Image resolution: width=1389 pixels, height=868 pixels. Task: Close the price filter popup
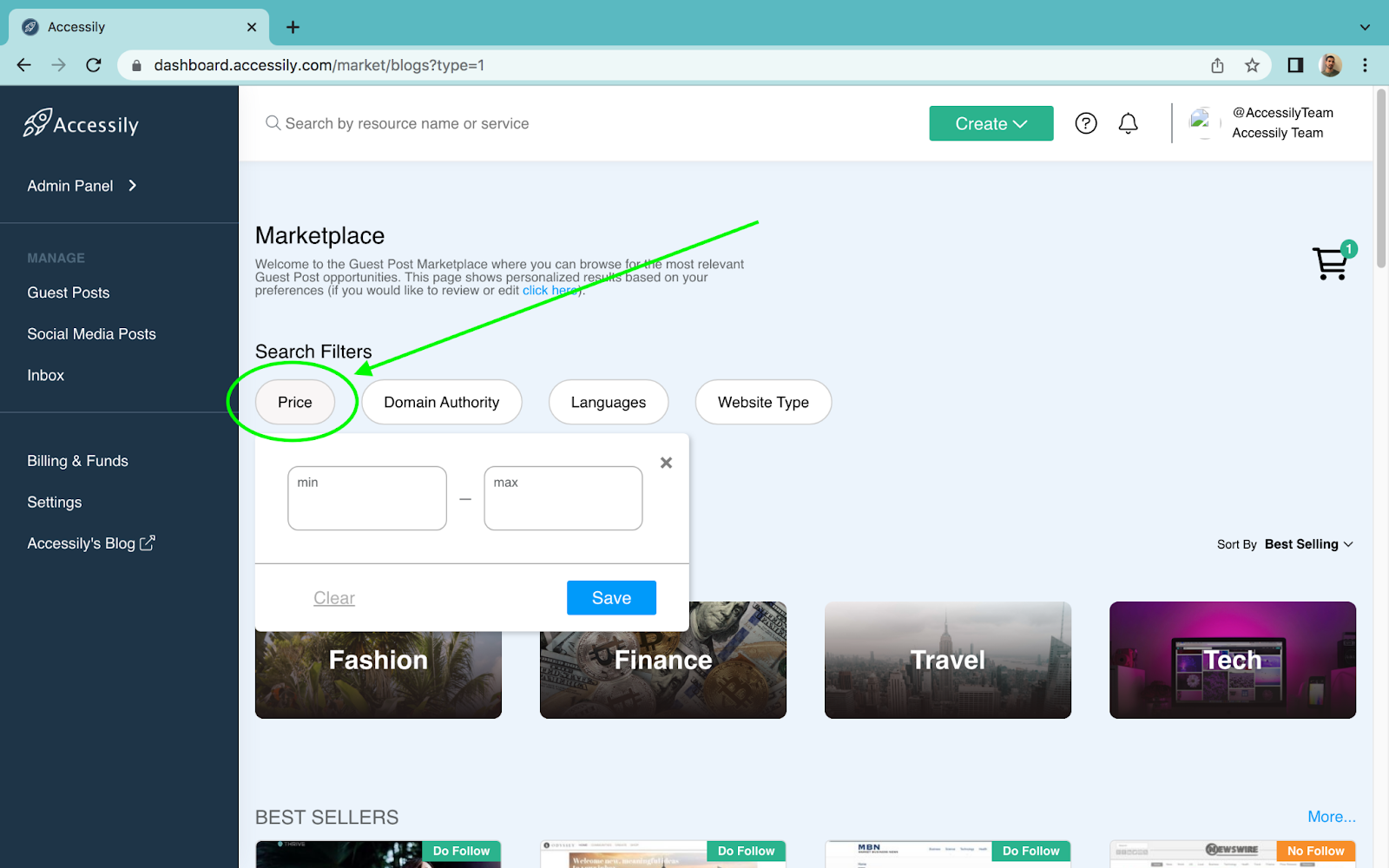coord(666,463)
